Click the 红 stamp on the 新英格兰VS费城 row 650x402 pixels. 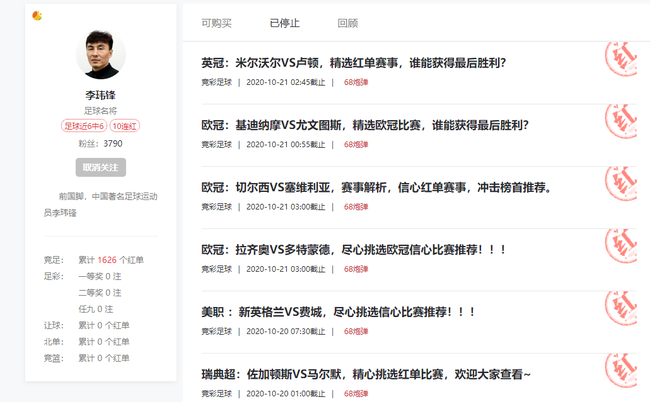[621, 308]
